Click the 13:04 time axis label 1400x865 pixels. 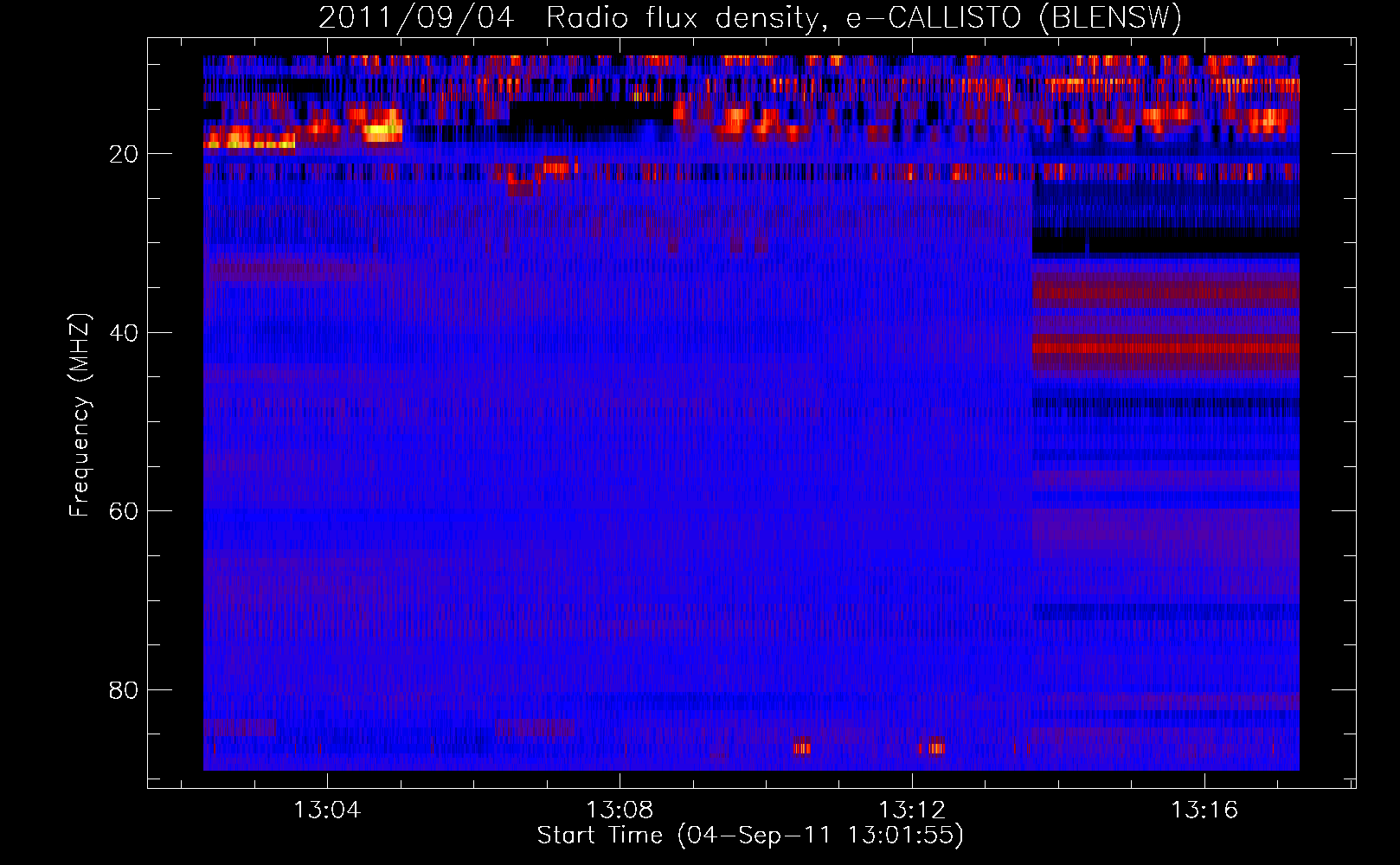327,811
